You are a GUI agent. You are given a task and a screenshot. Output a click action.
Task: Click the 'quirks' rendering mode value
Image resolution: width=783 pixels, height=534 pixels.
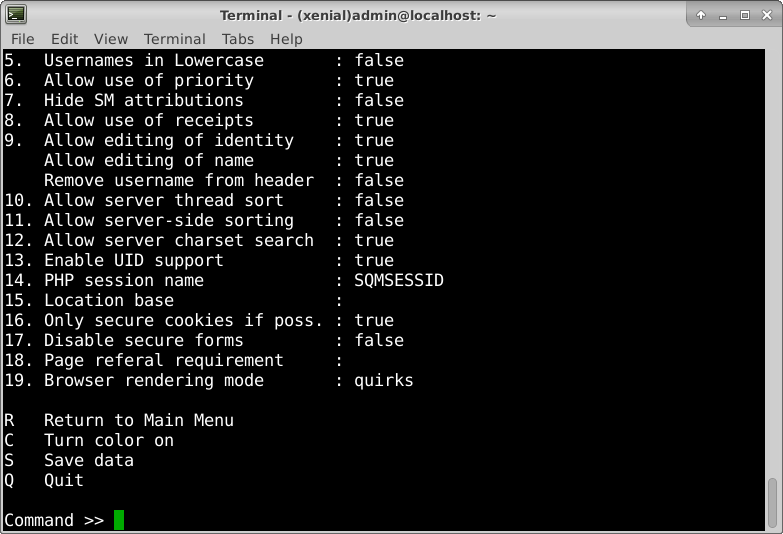(x=383, y=380)
